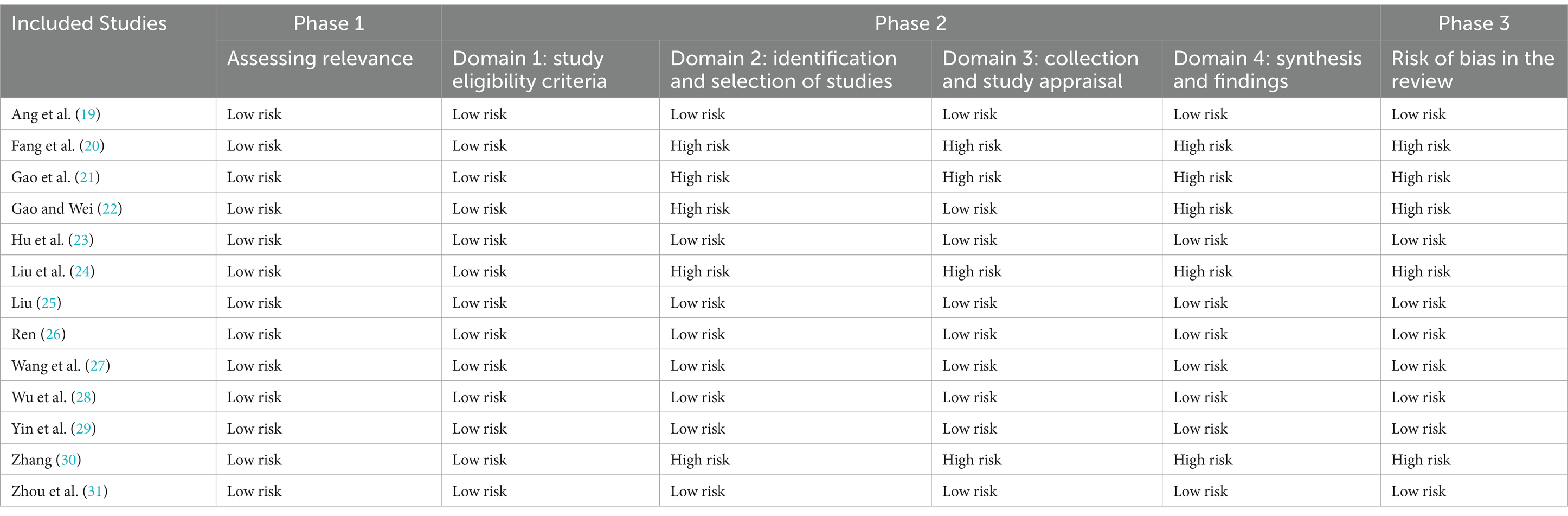The image size is (1568, 516).
Task: Follow citation 30 beside Zhang
Action: (x=69, y=460)
